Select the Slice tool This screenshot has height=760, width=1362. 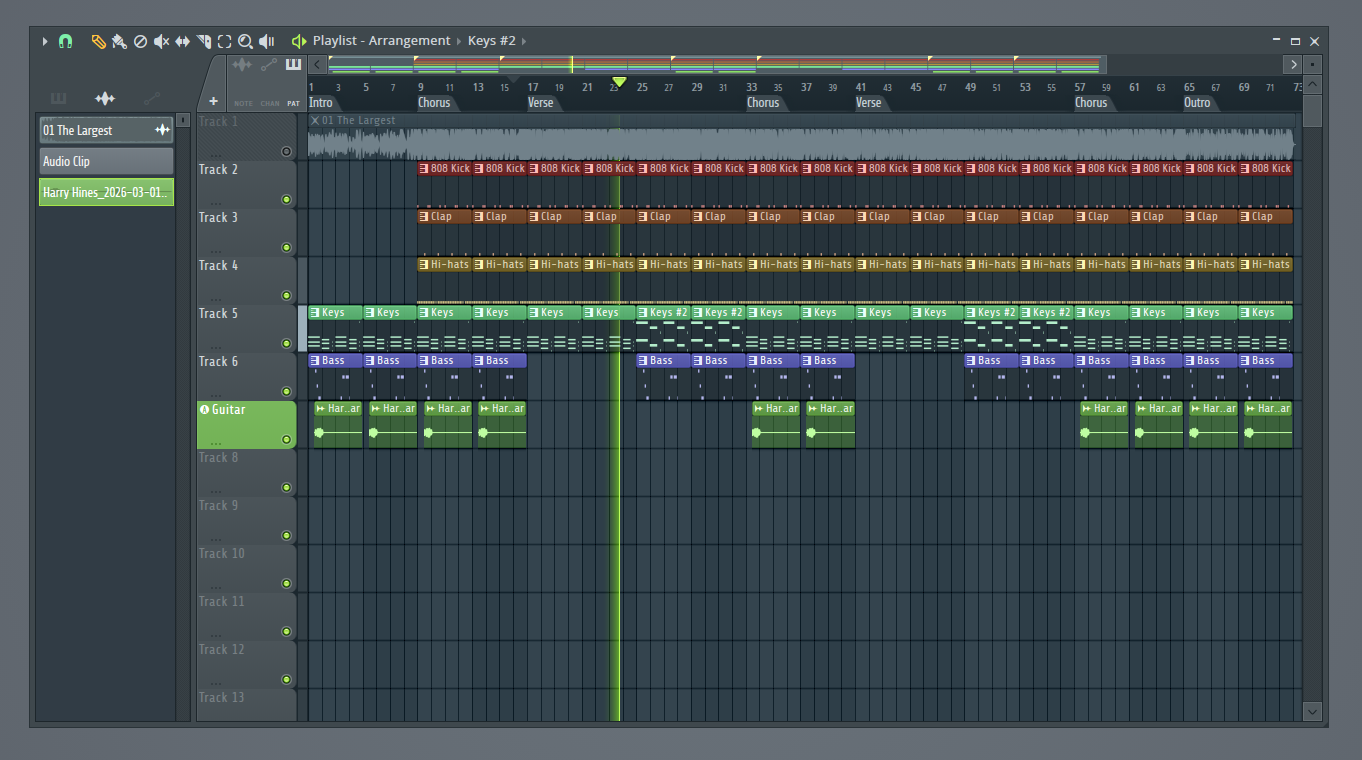pos(204,42)
